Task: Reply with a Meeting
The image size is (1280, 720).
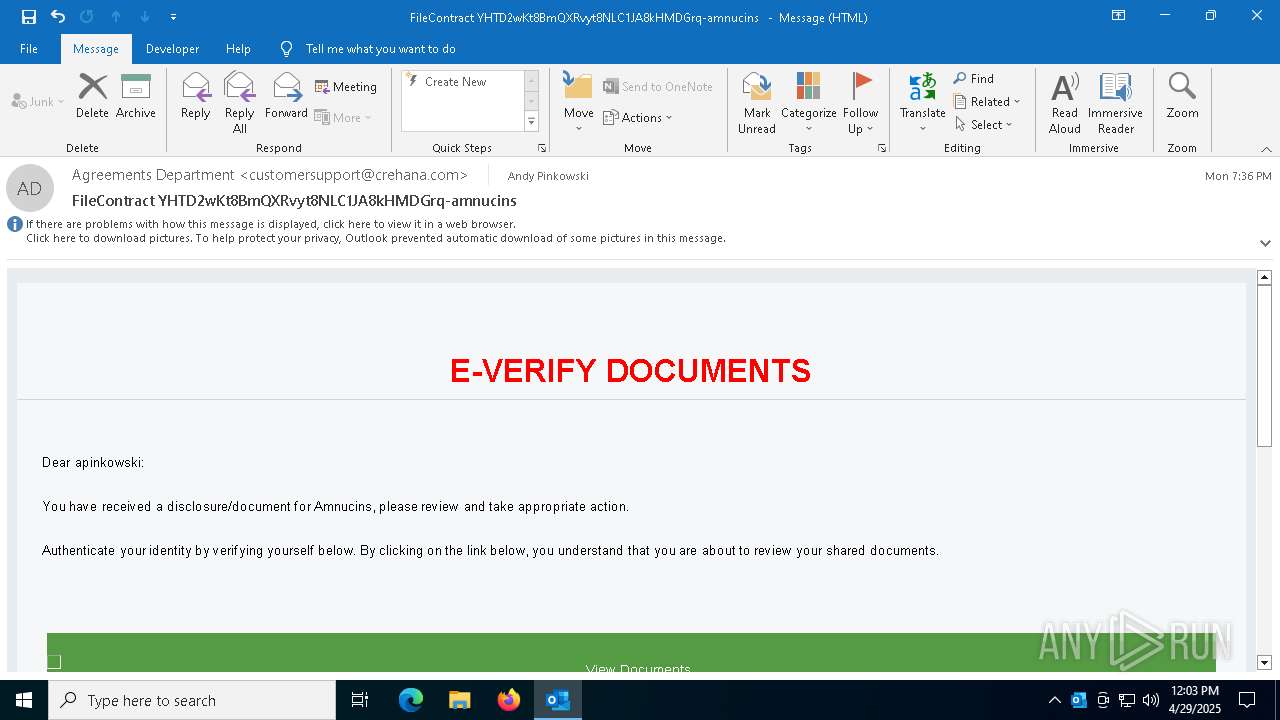Action: tap(346, 87)
